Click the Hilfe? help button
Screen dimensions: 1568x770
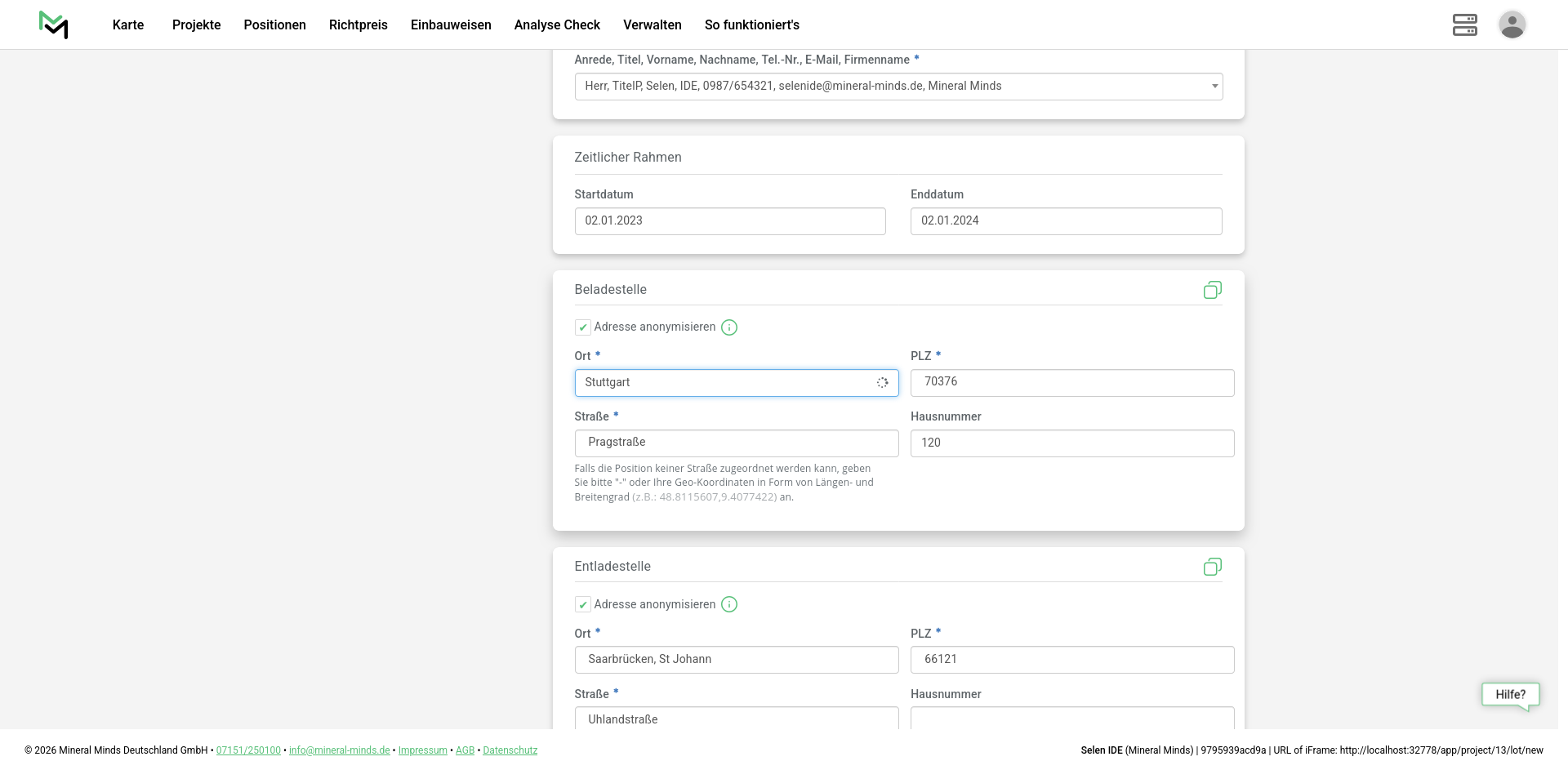[1510, 695]
